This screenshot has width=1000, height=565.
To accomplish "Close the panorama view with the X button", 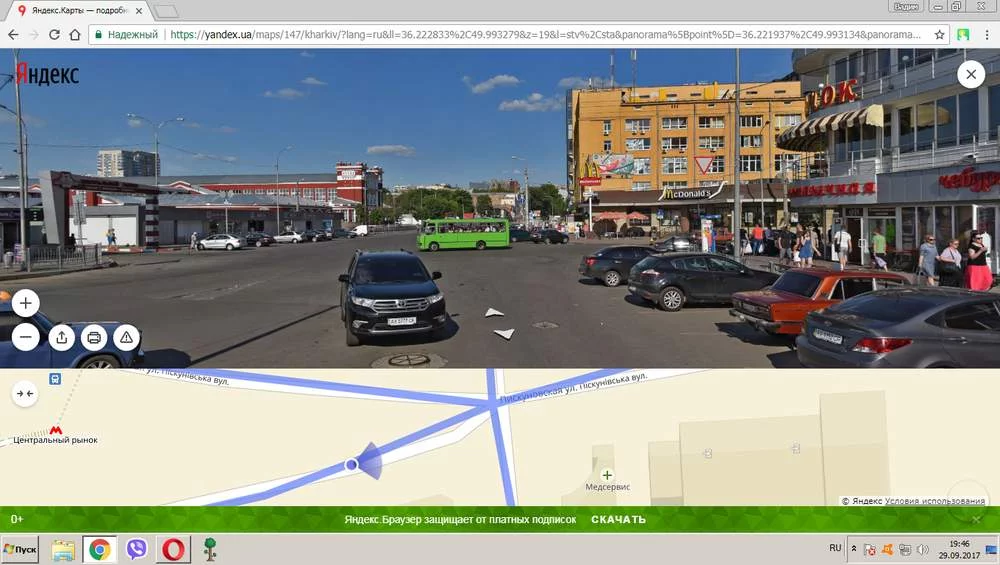I will (x=970, y=75).
